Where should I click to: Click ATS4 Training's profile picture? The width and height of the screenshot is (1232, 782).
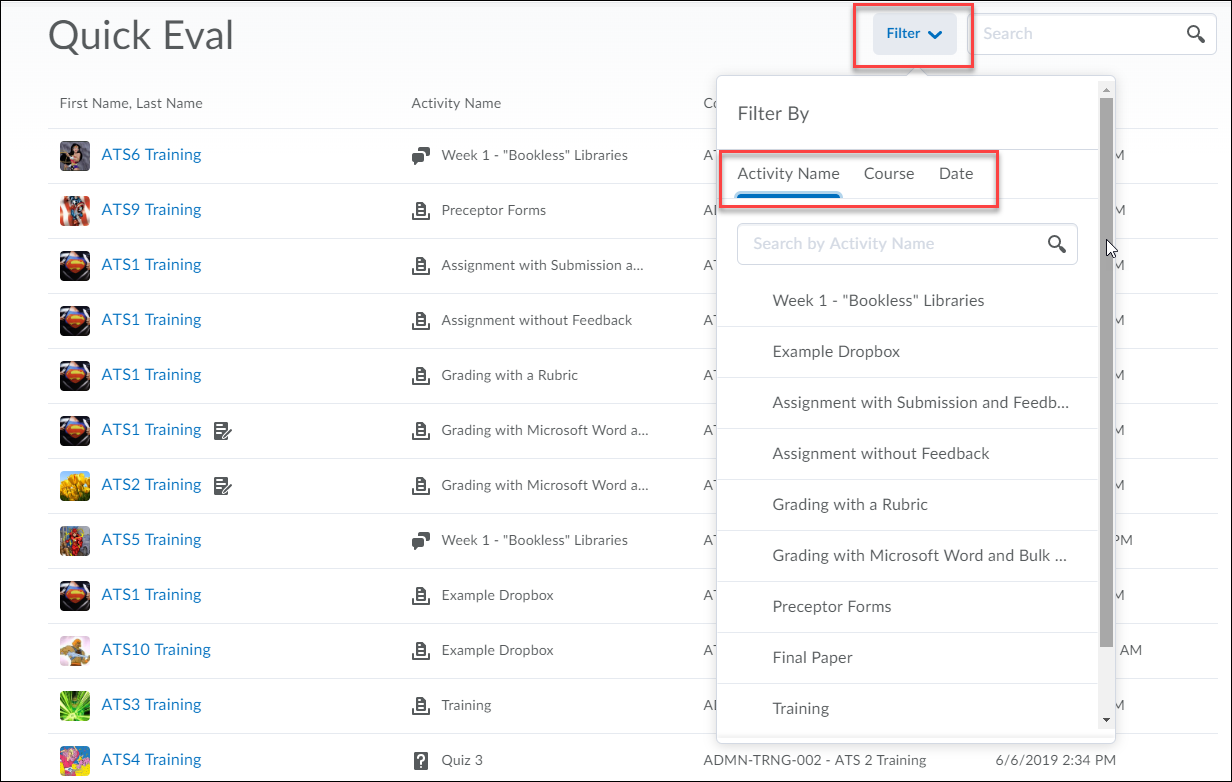(x=75, y=759)
